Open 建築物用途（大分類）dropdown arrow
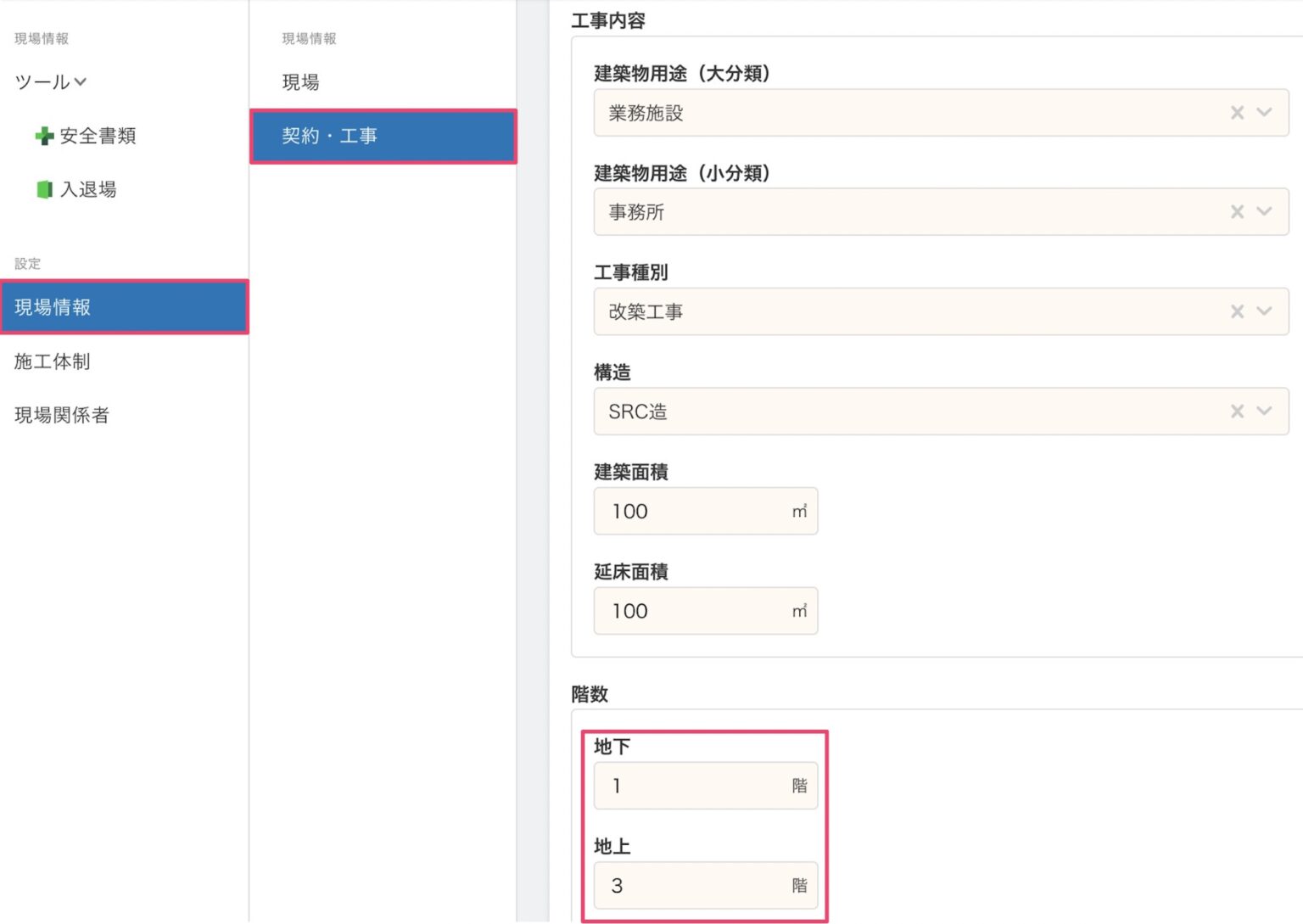The width and height of the screenshot is (1303, 924). (1264, 113)
